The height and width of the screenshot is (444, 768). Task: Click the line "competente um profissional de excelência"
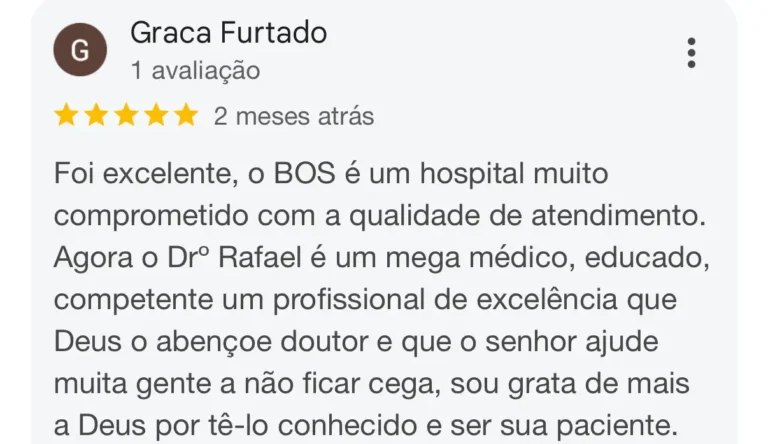point(365,301)
